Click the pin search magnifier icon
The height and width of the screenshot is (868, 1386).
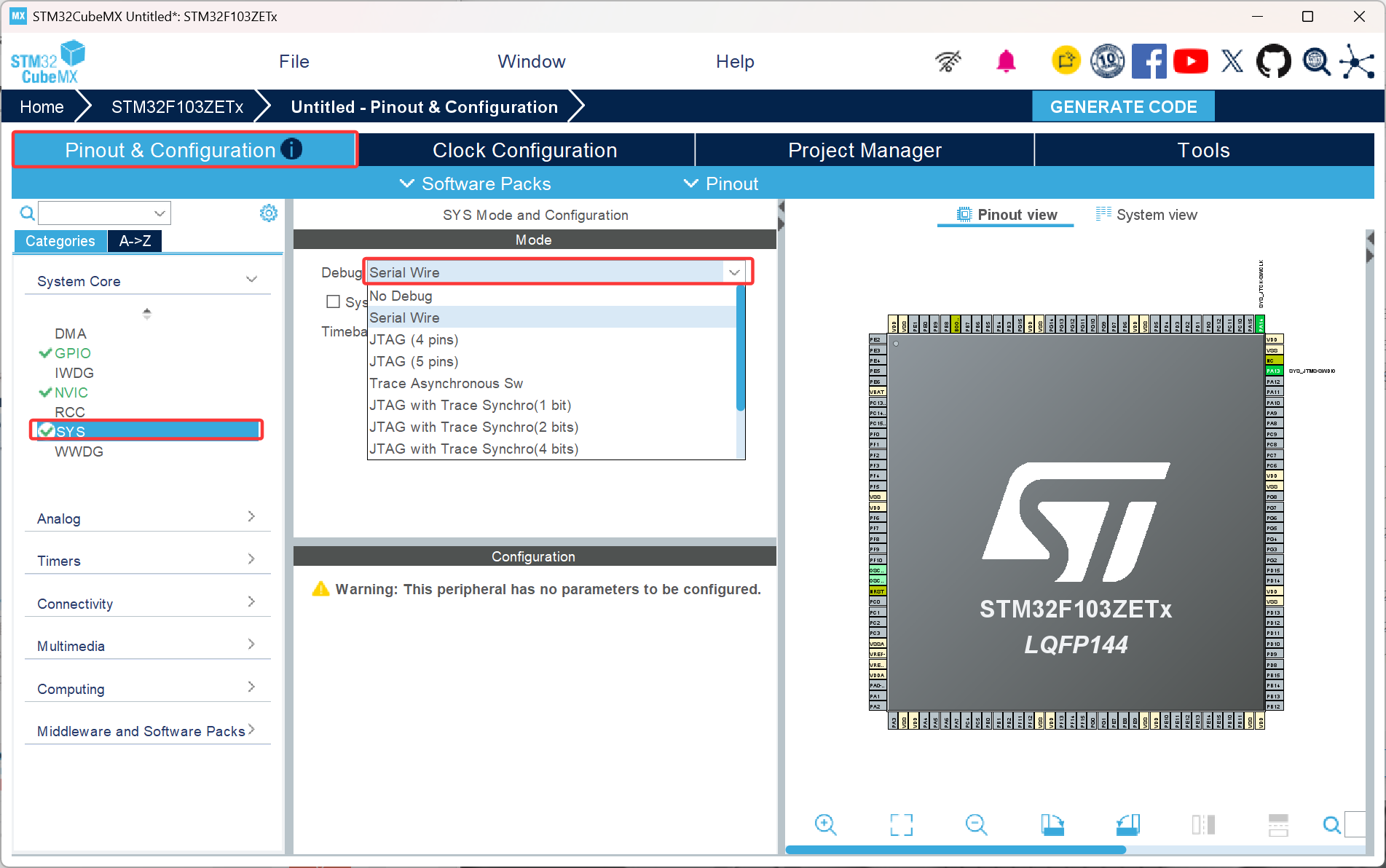(1331, 824)
